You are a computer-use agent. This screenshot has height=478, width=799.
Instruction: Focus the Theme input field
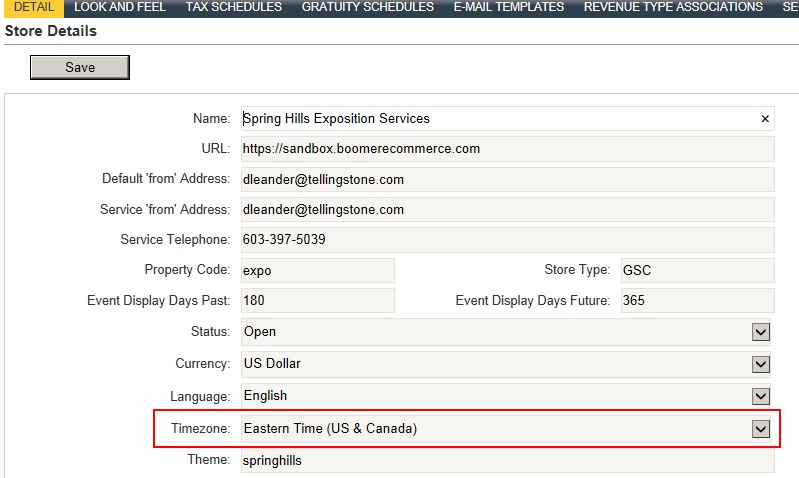(x=507, y=461)
